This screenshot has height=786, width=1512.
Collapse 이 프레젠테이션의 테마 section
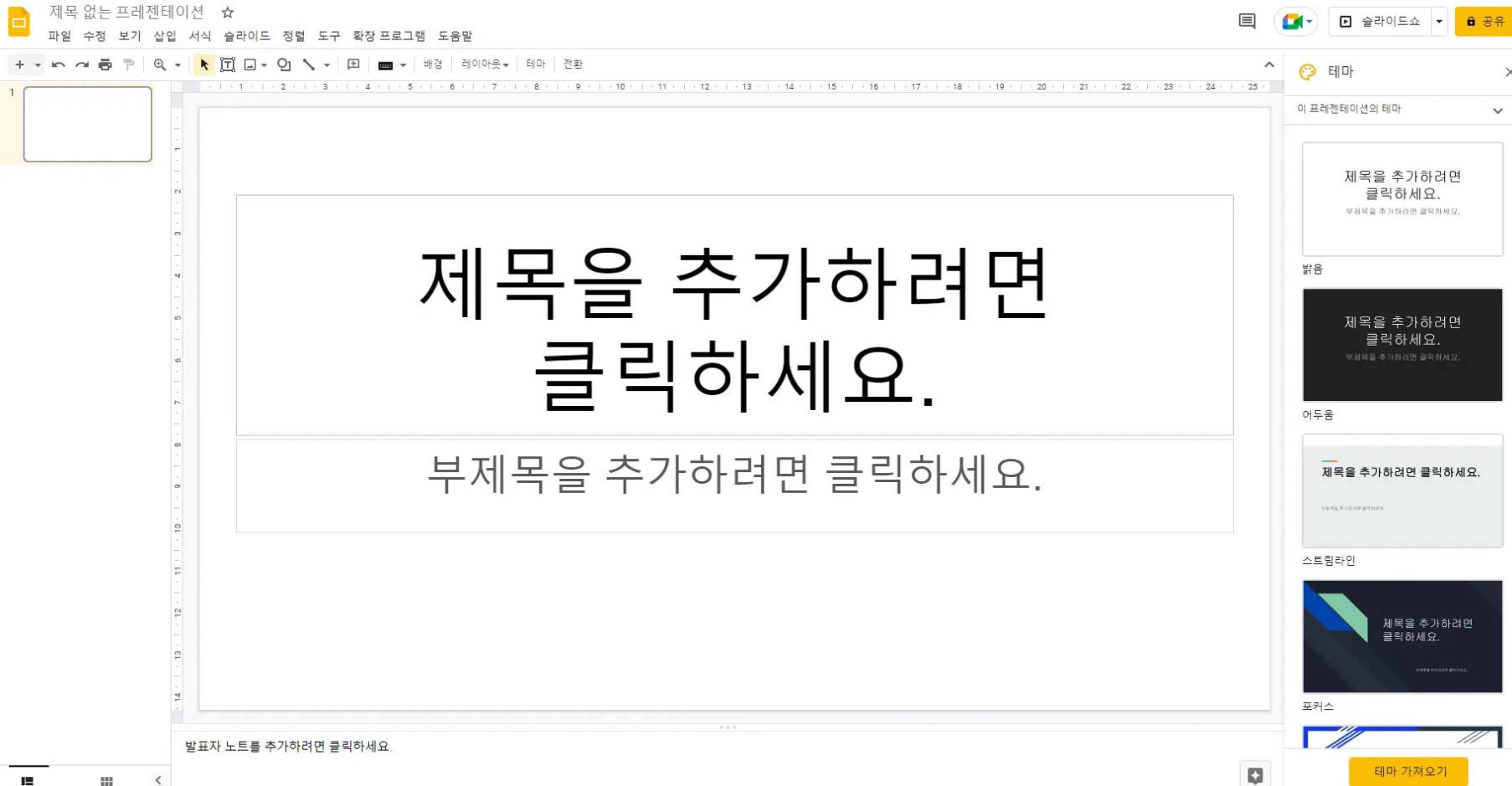[1497, 110]
